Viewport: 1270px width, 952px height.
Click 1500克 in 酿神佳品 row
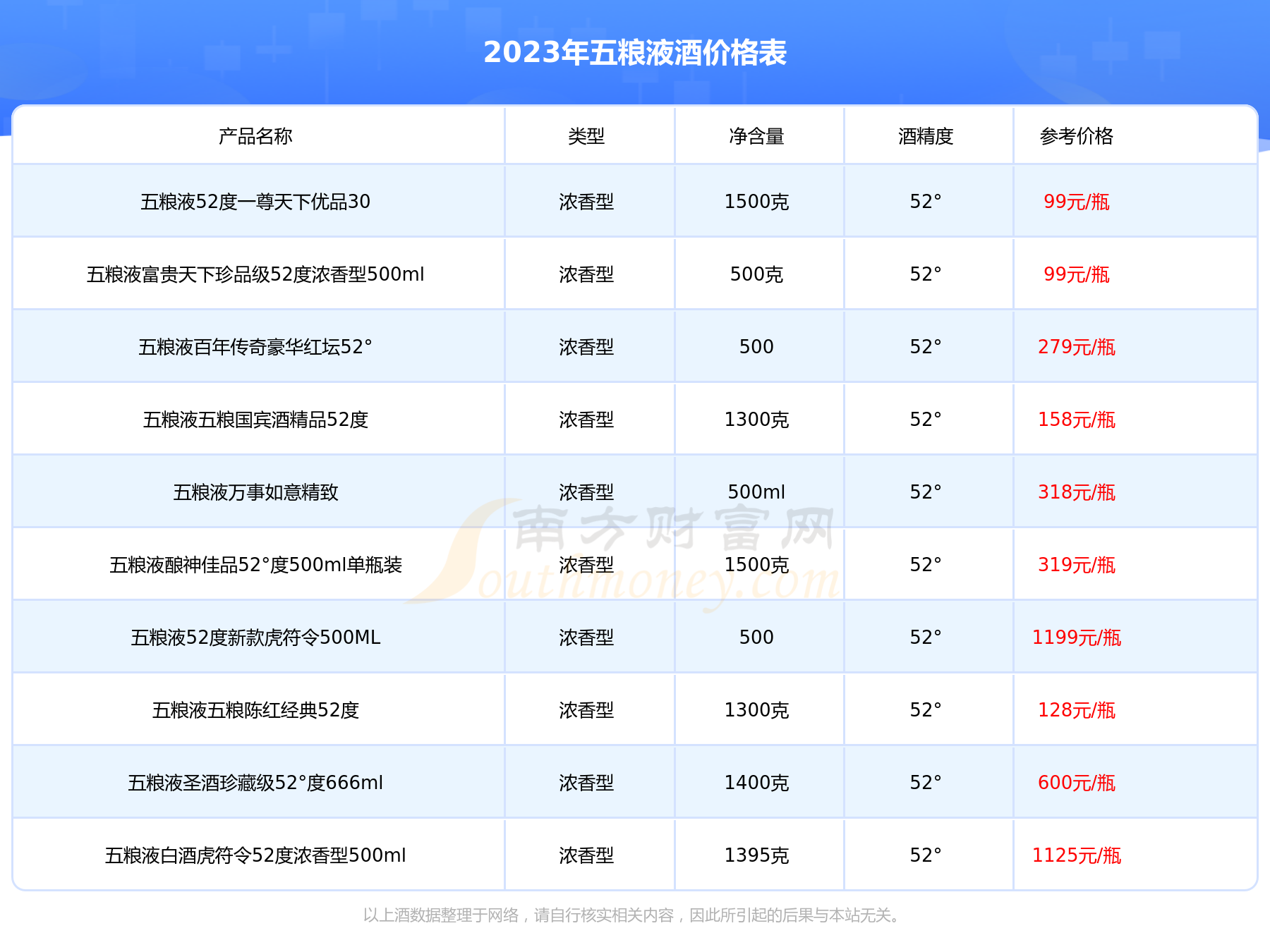(756, 565)
